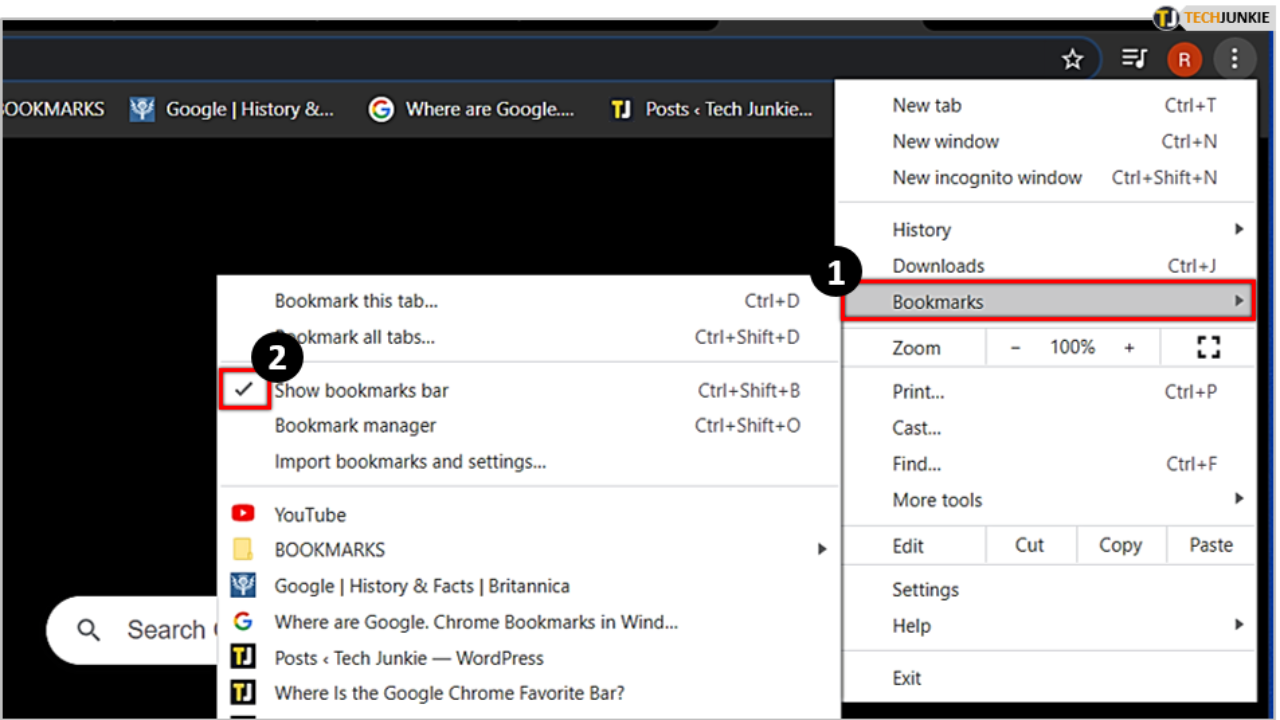This screenshot has height=720, width=1280.
Task: Click the Copy button
Action: (x=1120, y=545)
